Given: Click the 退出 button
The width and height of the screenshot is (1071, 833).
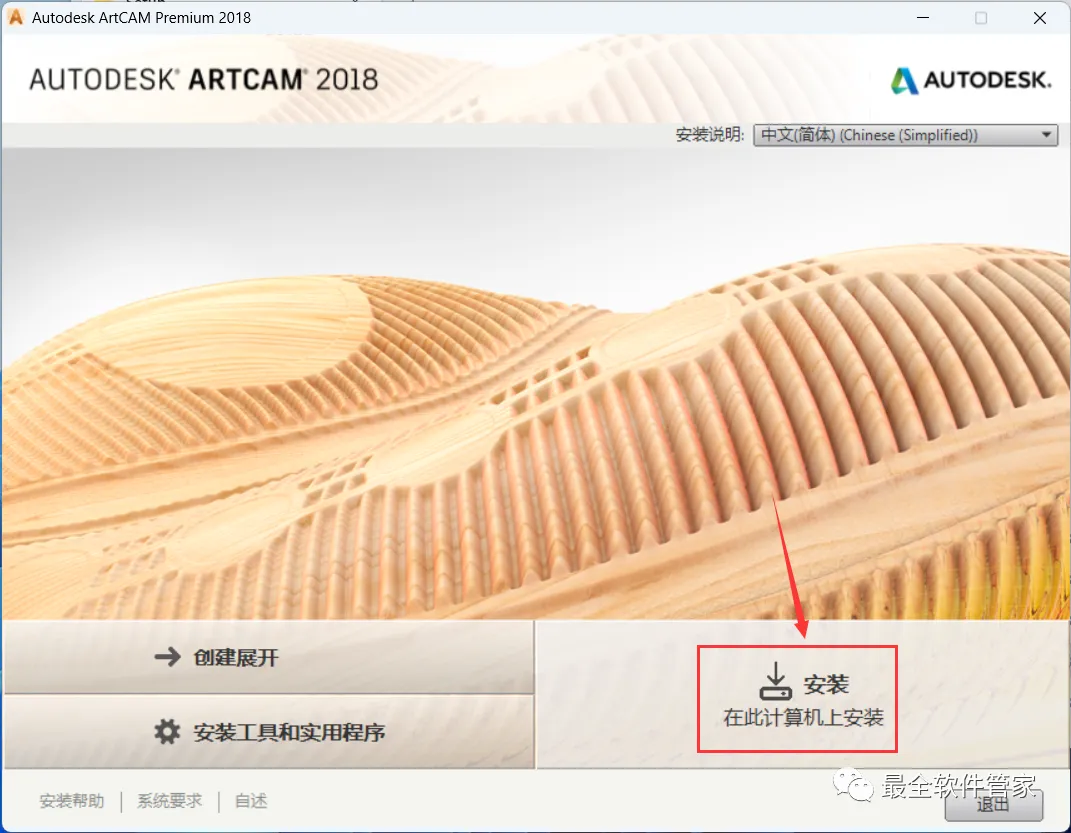Looking at the screenshot, I should 994,805.
